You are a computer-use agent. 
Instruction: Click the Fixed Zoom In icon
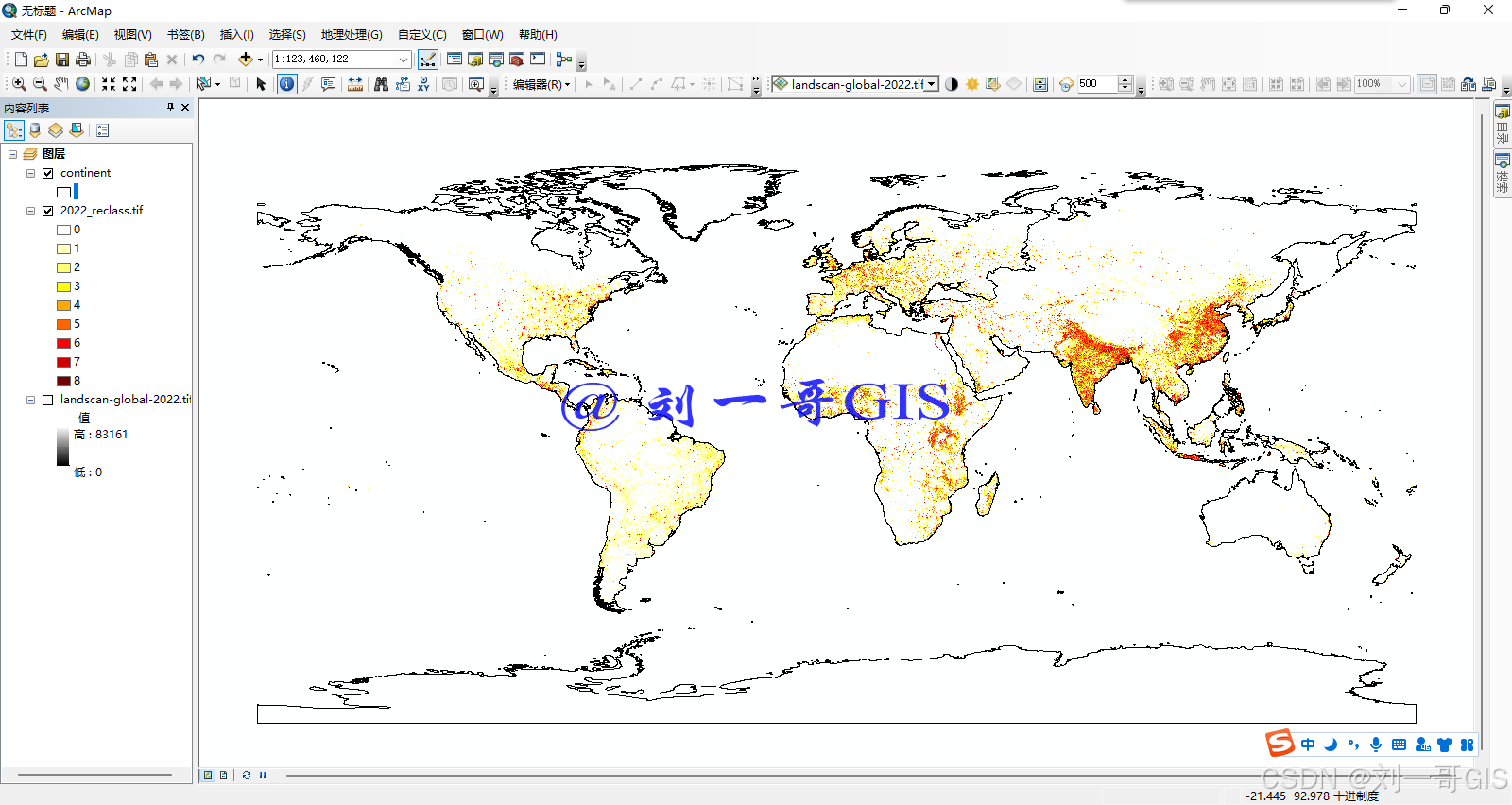point(109,84)
